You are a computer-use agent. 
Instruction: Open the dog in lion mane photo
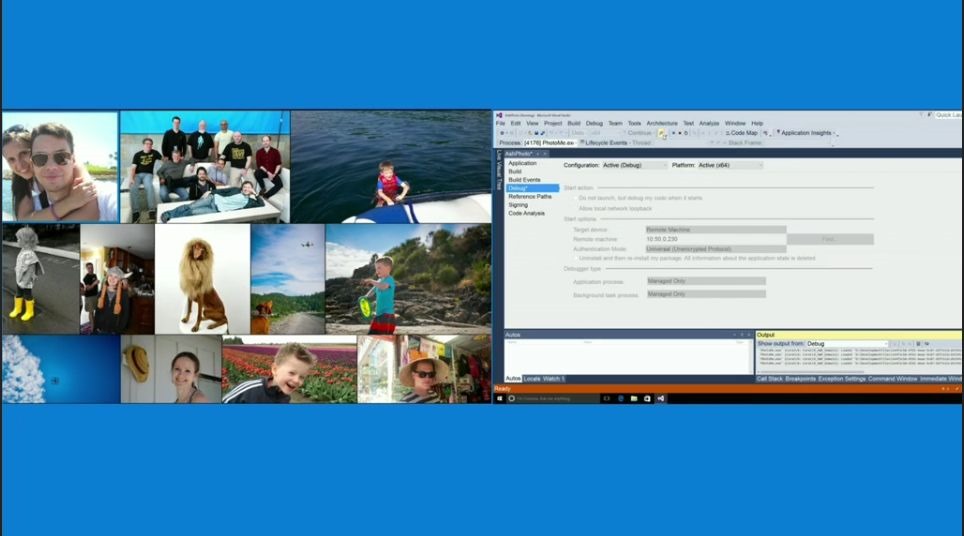point(203,278)
